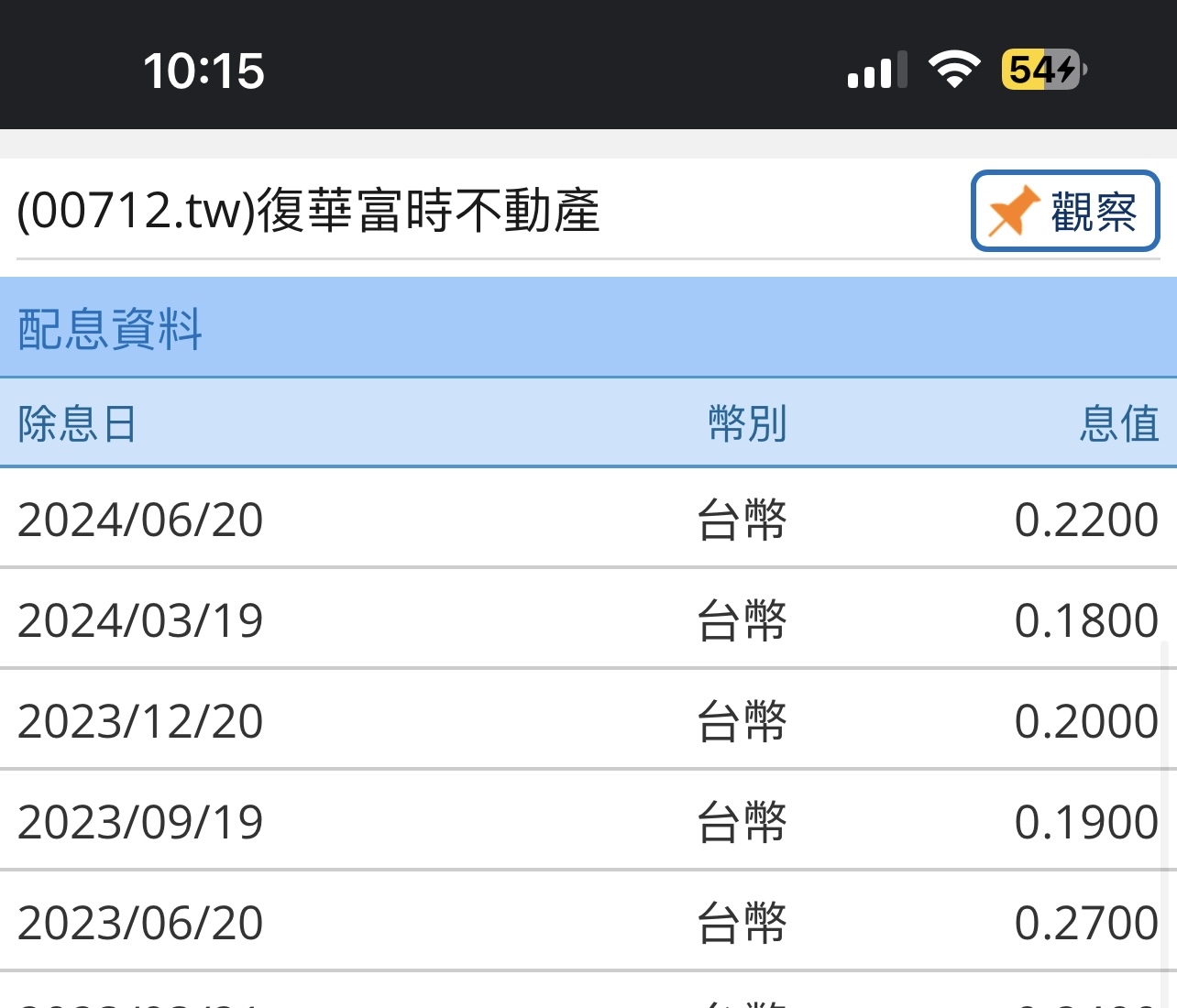Click the charging bolt icon in battery
The image size is (1177, 1008).
tap(1066, 70)
